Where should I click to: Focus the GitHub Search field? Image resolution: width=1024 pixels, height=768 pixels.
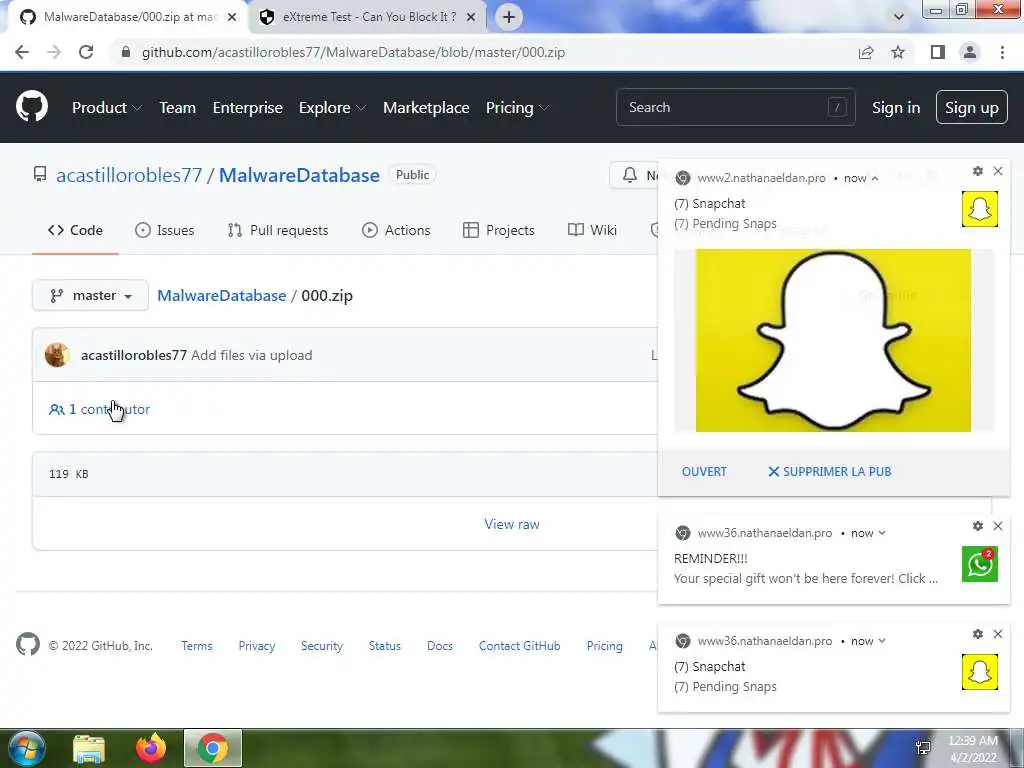pyautogui.click(x=735, y=107)
